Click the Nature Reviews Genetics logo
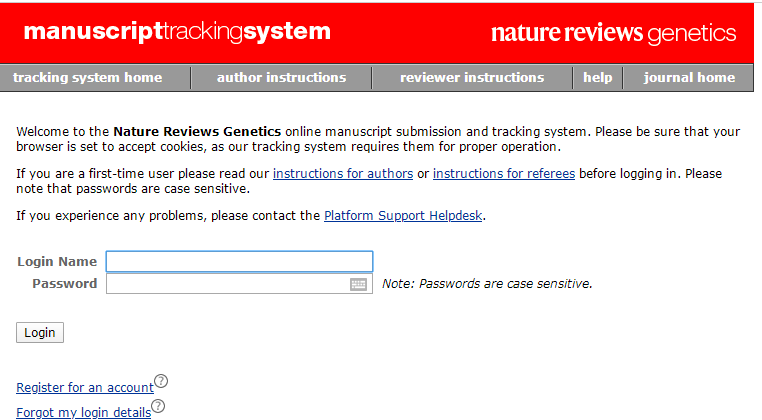This screenshot has width=762, height=420. pos(613,33)
